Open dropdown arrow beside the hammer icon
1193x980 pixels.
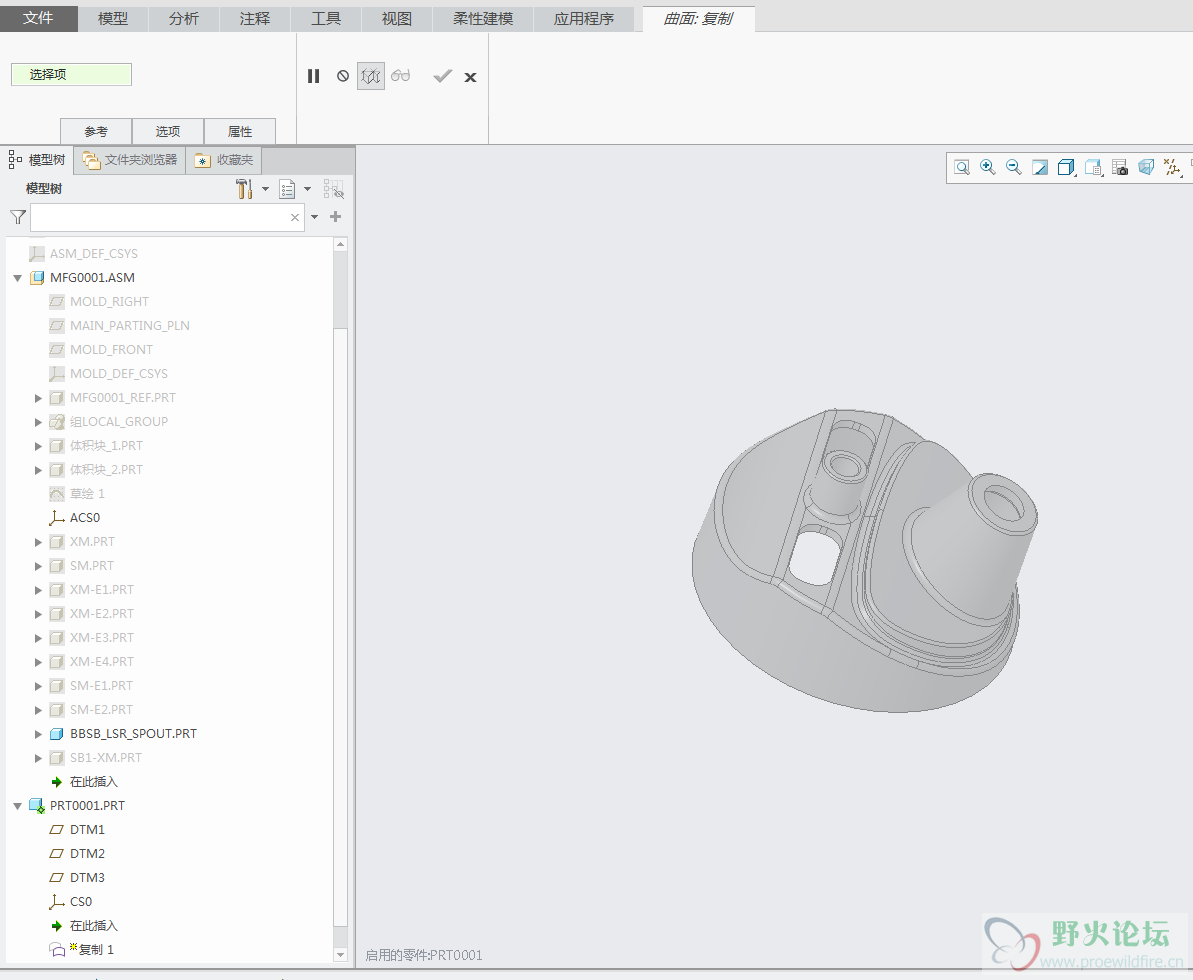[x=266, y=189]
